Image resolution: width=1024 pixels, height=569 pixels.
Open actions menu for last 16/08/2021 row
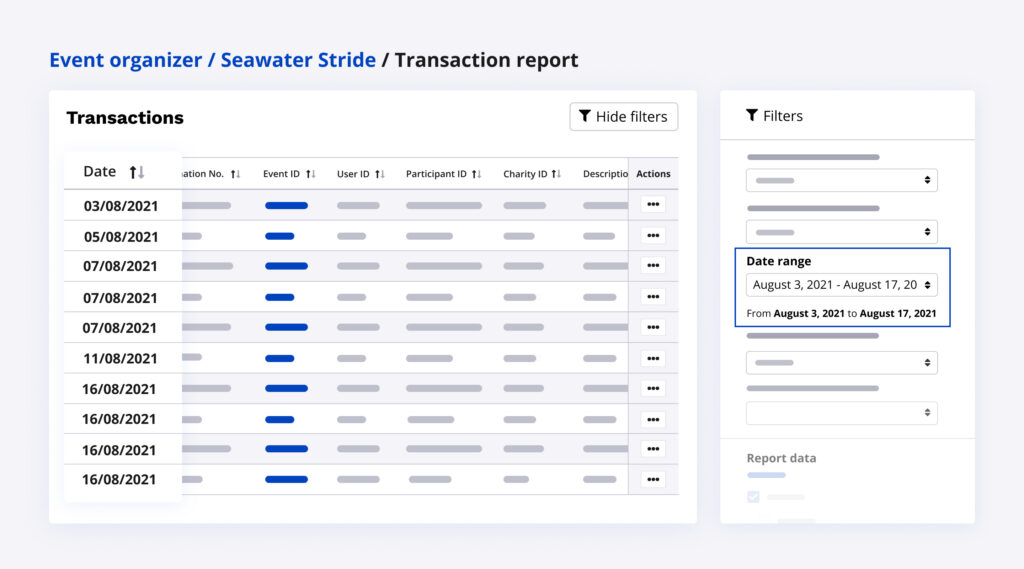point(653,479)
